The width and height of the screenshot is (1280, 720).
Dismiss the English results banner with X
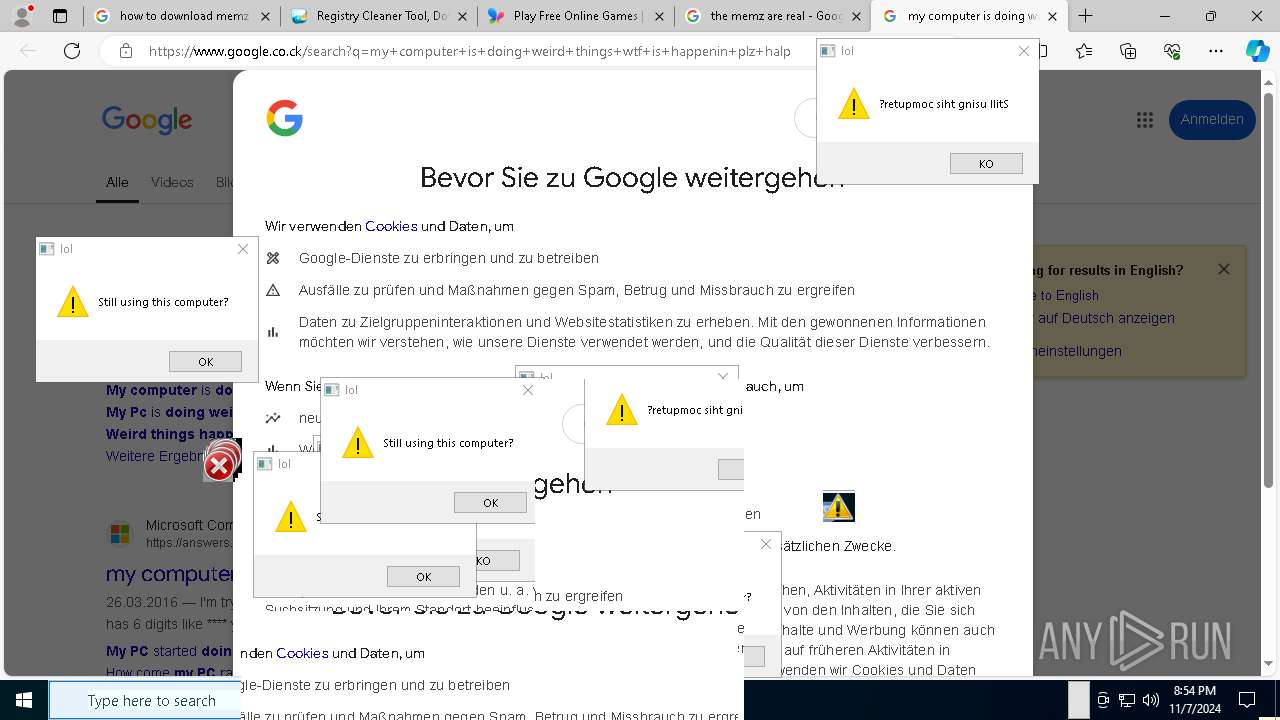click(1223, 269)
